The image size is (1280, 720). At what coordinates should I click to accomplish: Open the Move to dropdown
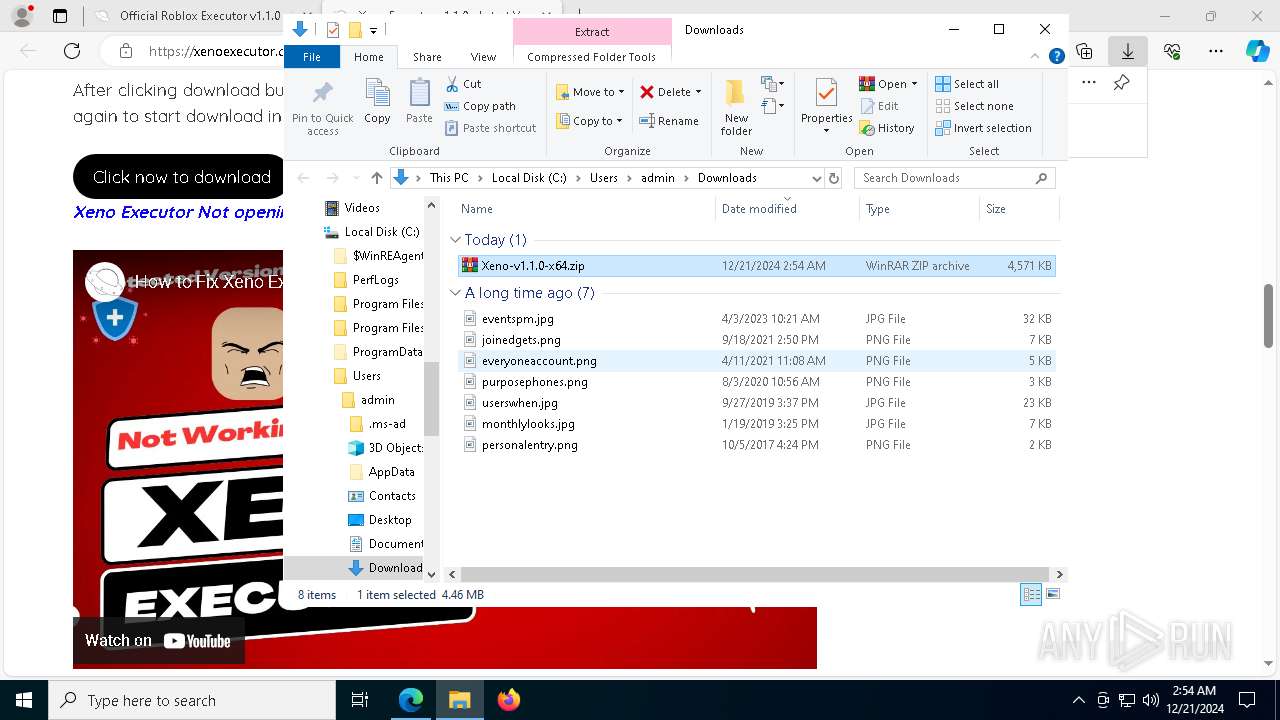click(590, 92)
